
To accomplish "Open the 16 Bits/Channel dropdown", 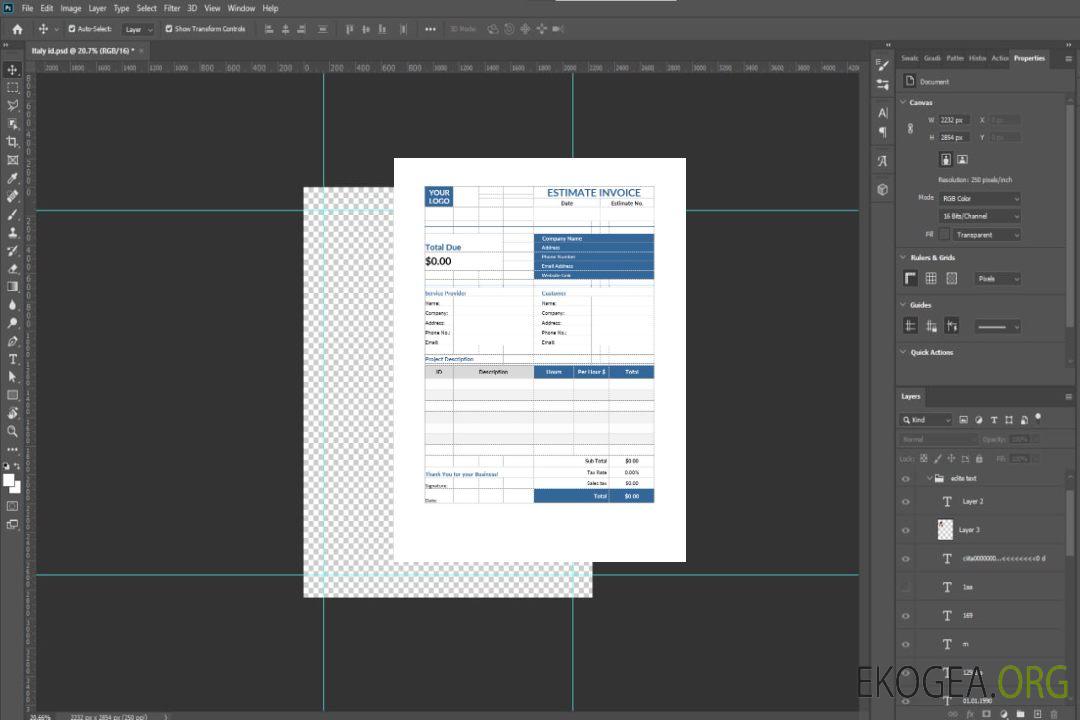I will [979, 216].
